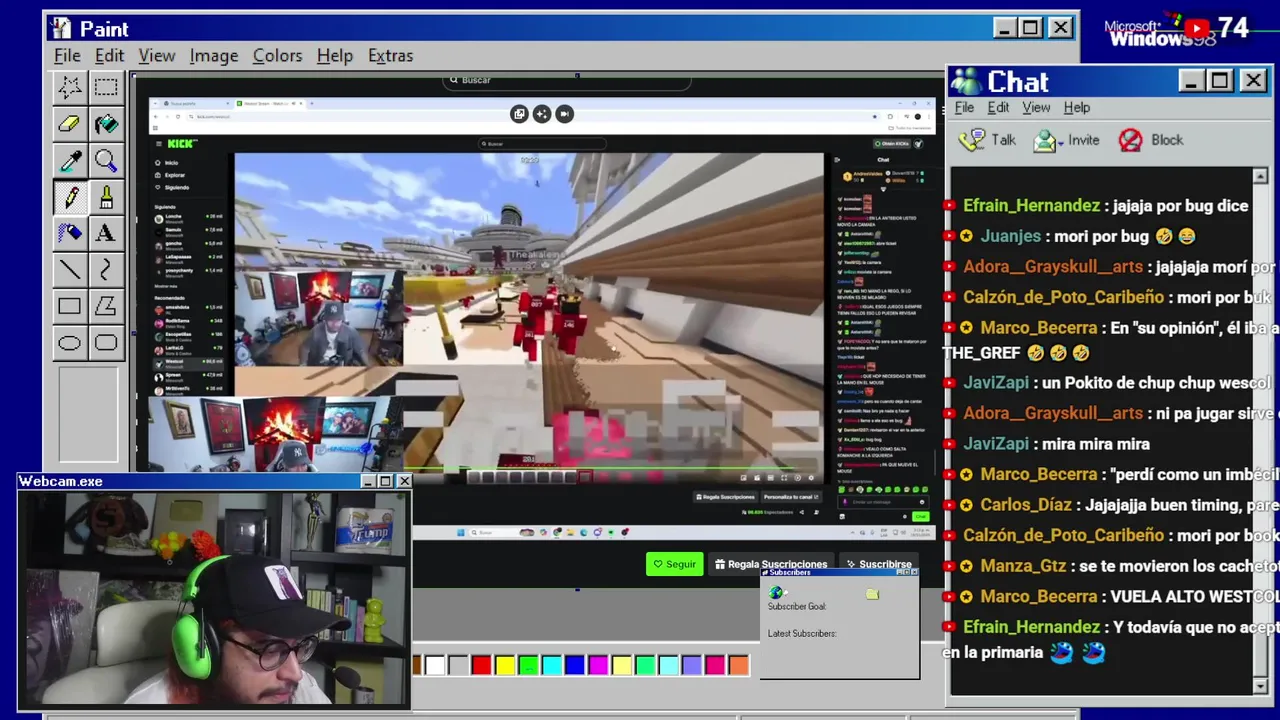
Task: Click the sparkle icon in the browser overlay
Action: [x=541, y=114]
